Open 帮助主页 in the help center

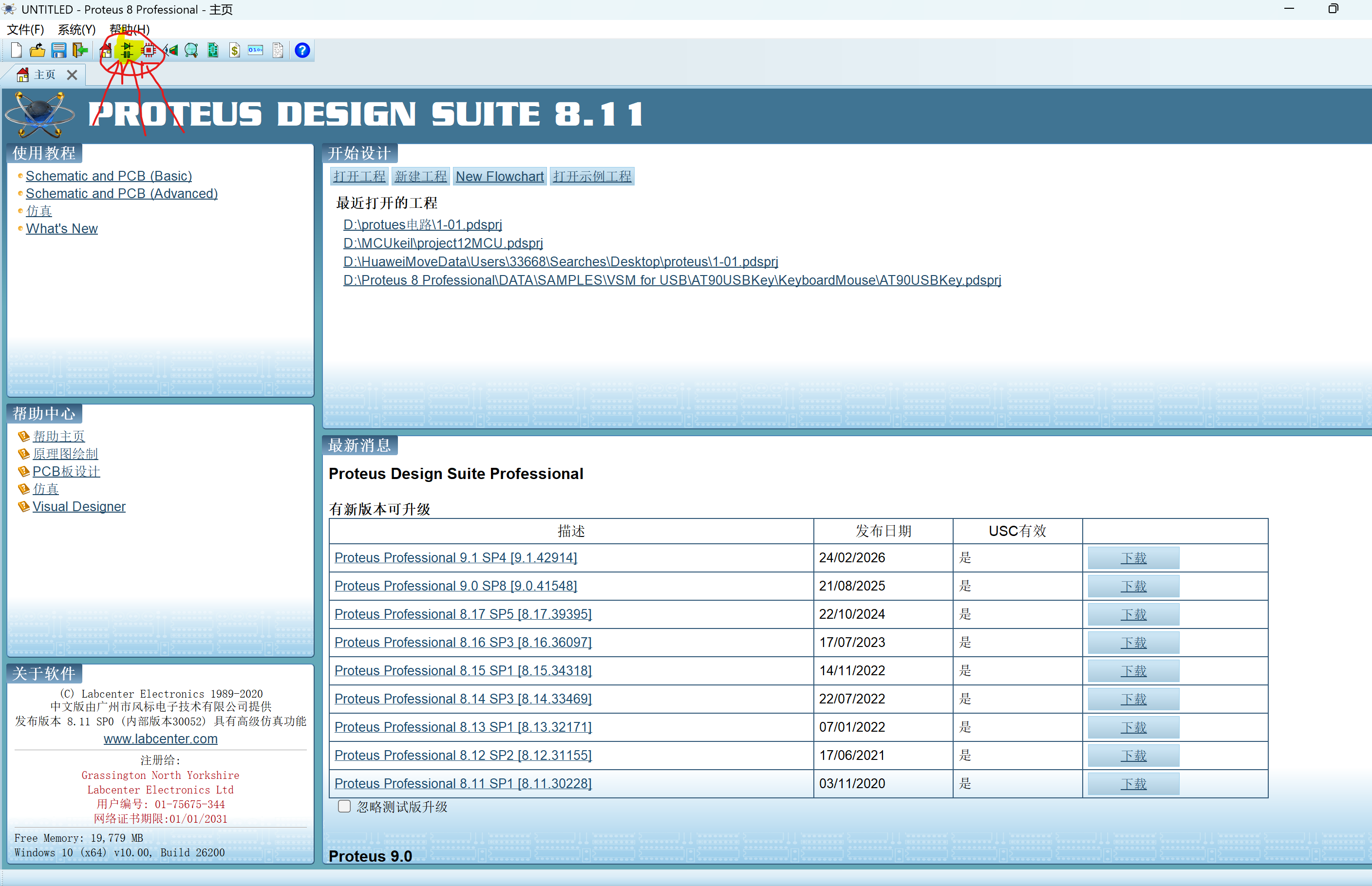59,437
